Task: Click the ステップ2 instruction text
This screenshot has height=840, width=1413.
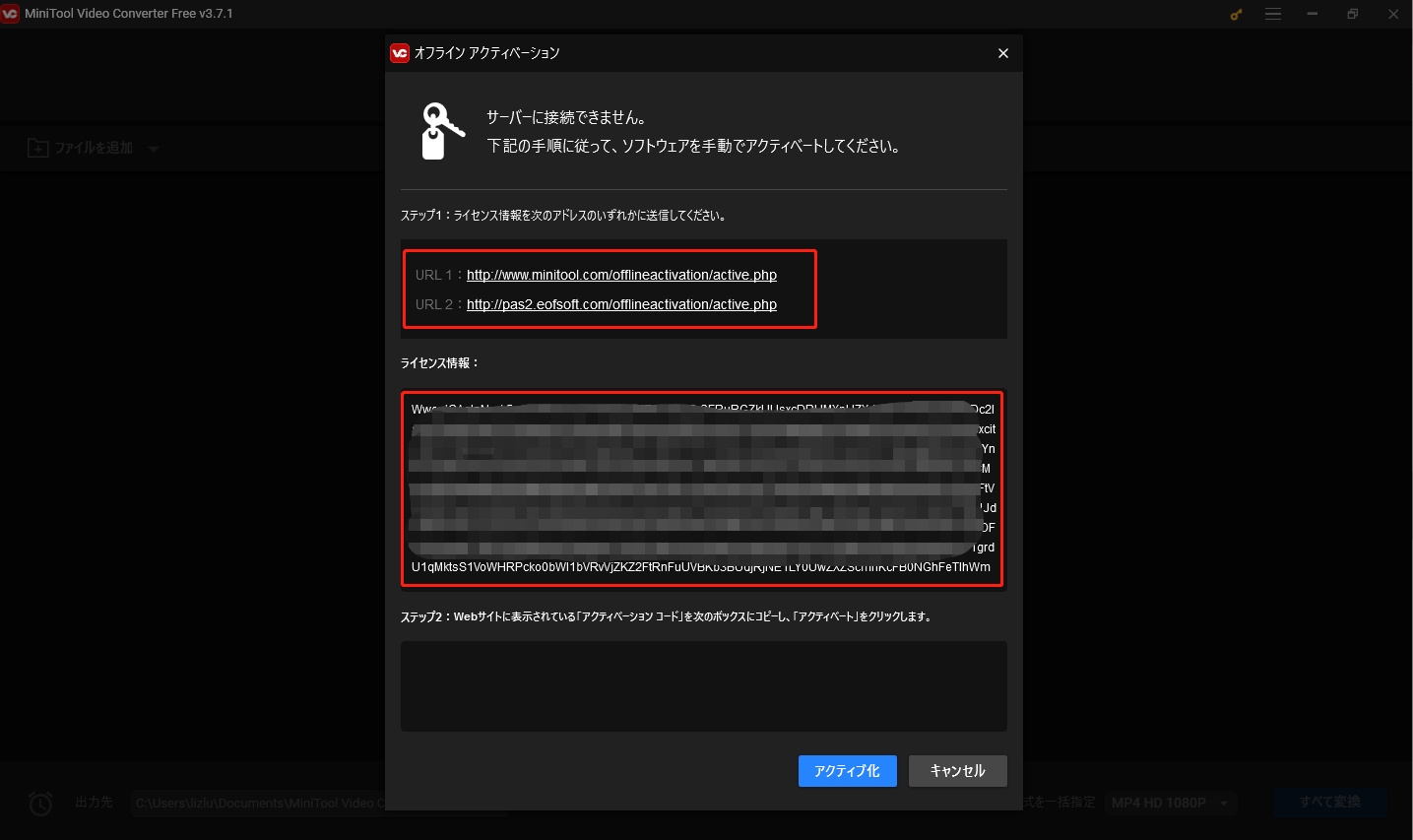Action: (667, 617)
